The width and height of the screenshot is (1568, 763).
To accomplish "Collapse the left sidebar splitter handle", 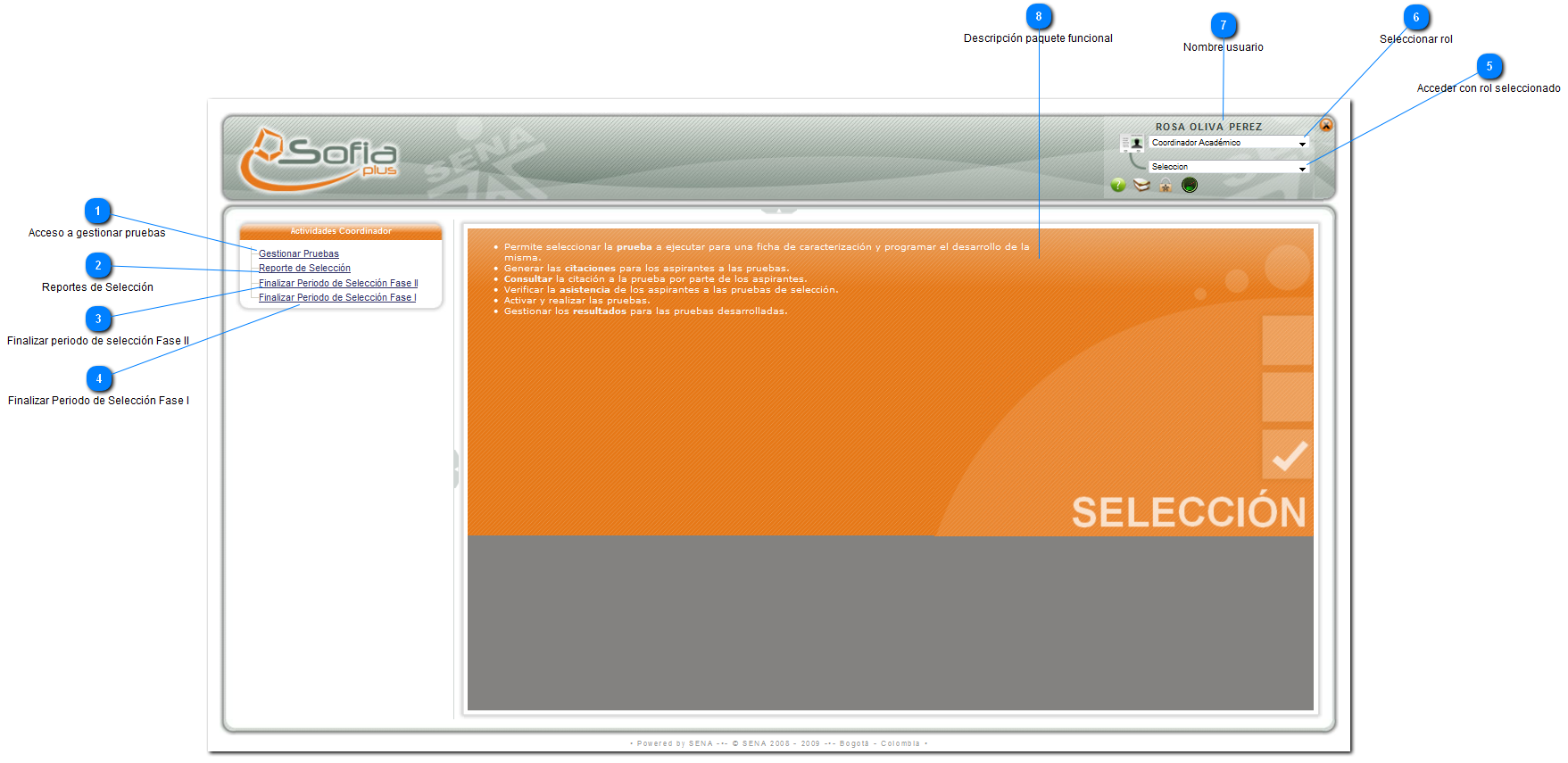I will tap(456, 469).
